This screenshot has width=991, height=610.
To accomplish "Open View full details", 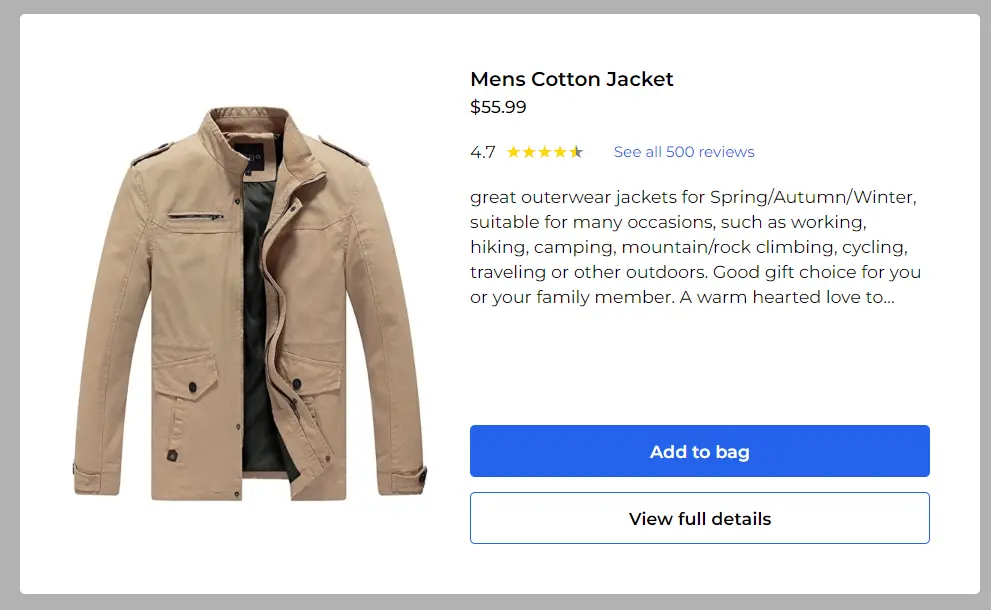I will coord(700,519).
